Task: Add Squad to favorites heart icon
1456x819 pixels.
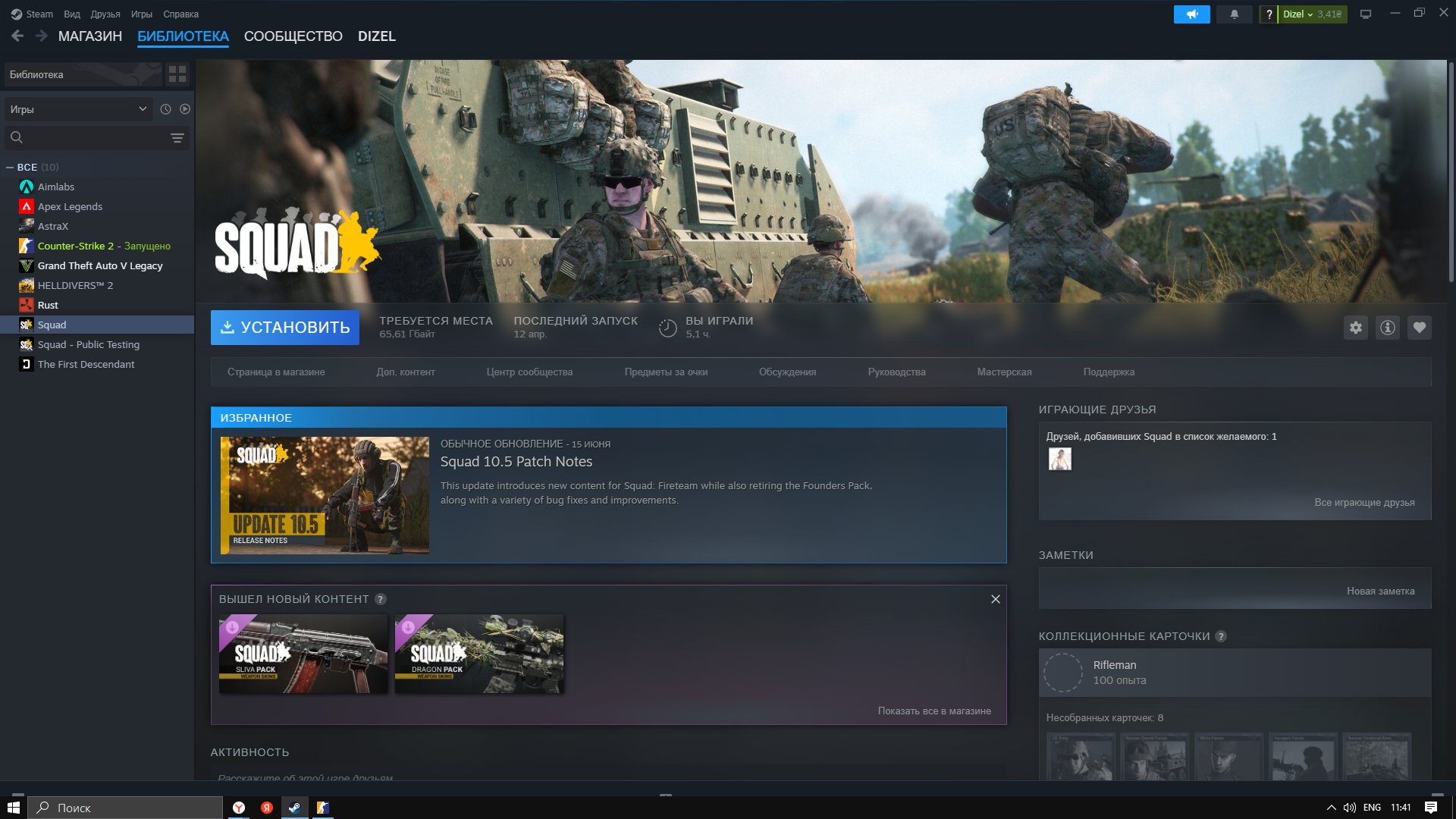Action: click(1419, 328)
